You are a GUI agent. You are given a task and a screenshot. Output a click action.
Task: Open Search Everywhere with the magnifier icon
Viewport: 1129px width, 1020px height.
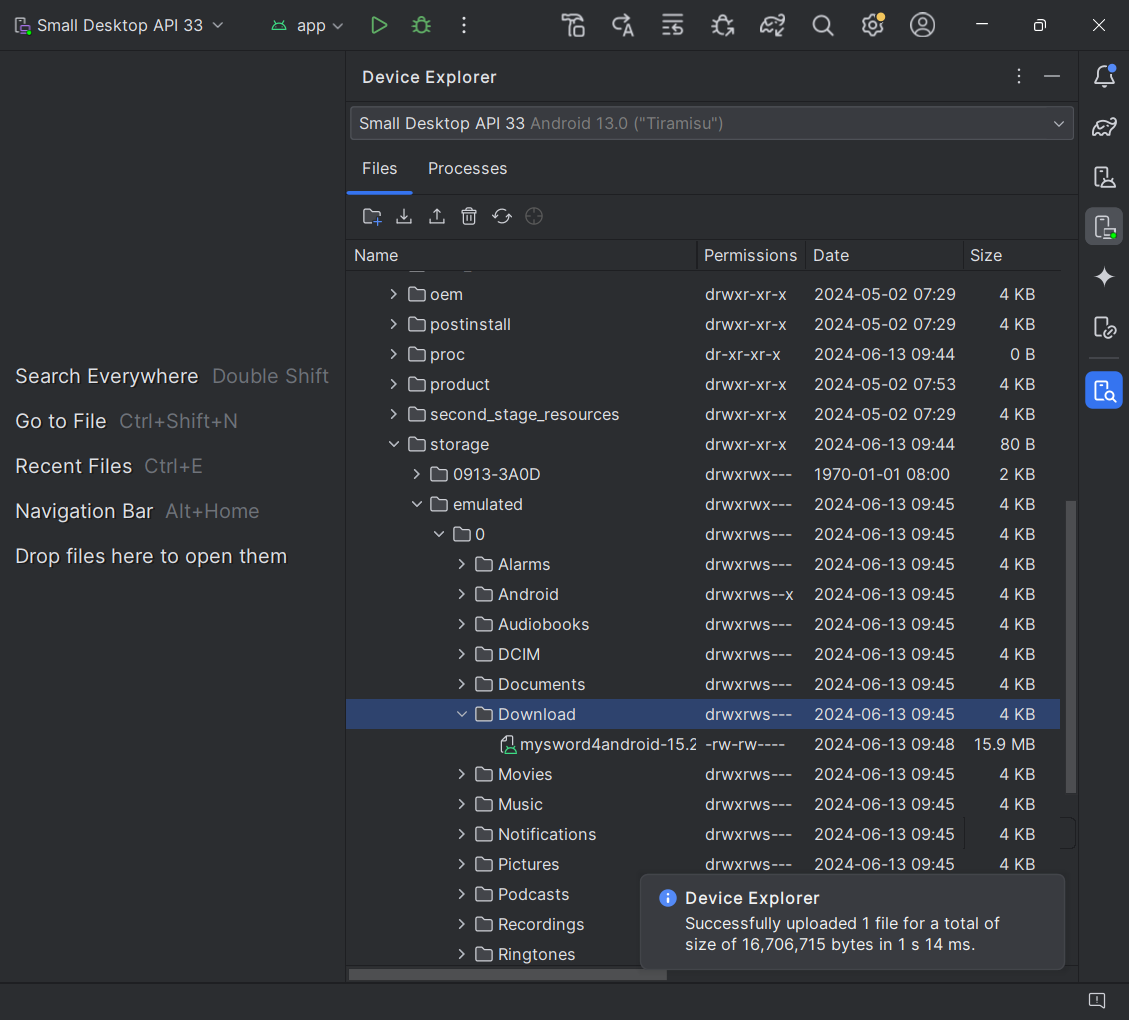click(x=822, y=25)
